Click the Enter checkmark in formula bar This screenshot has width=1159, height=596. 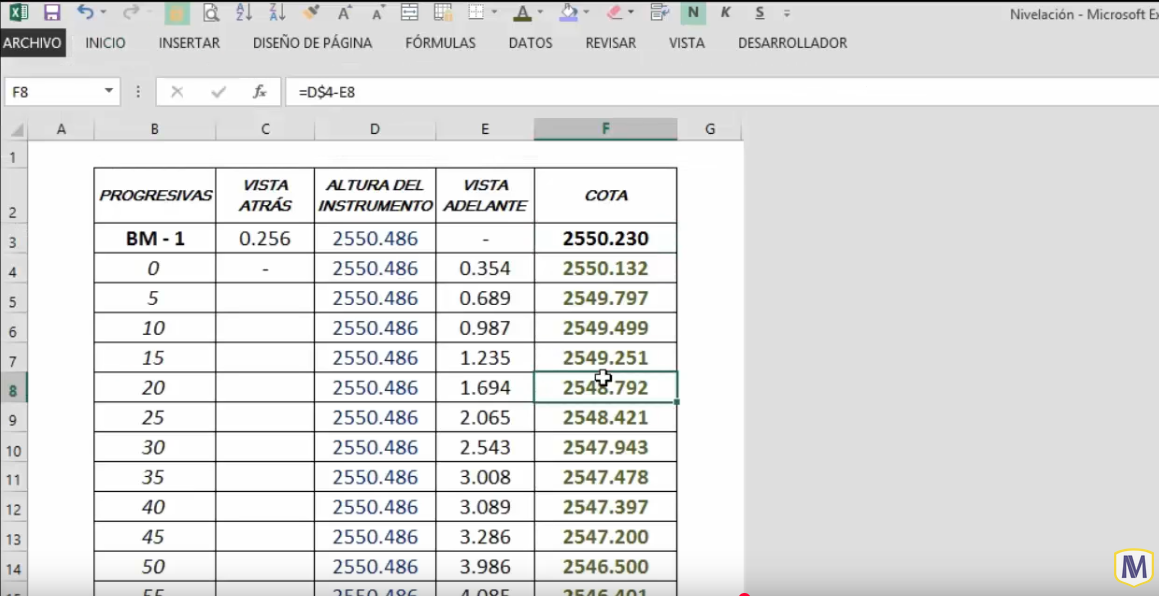click(x=218, y=92)
